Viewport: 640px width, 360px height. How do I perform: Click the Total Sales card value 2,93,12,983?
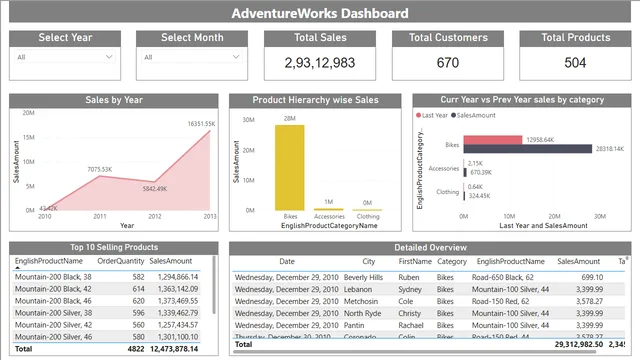tap(320, 63)
